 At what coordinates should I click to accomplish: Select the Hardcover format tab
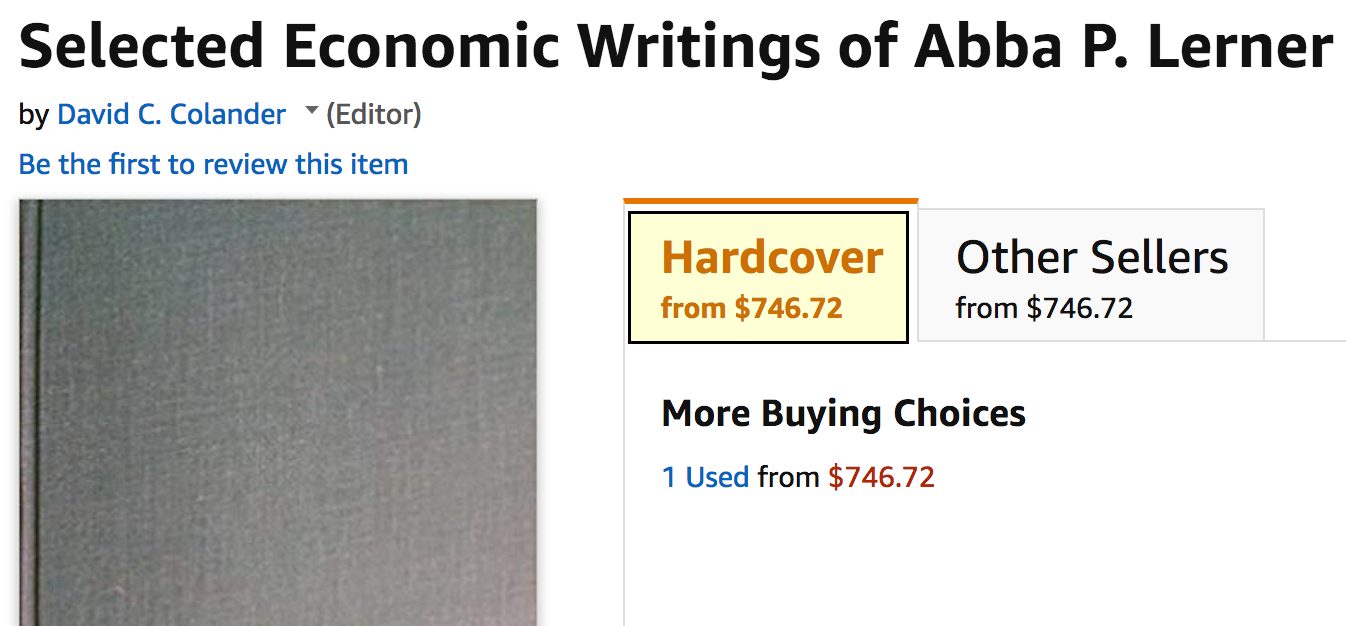[768, 277]
